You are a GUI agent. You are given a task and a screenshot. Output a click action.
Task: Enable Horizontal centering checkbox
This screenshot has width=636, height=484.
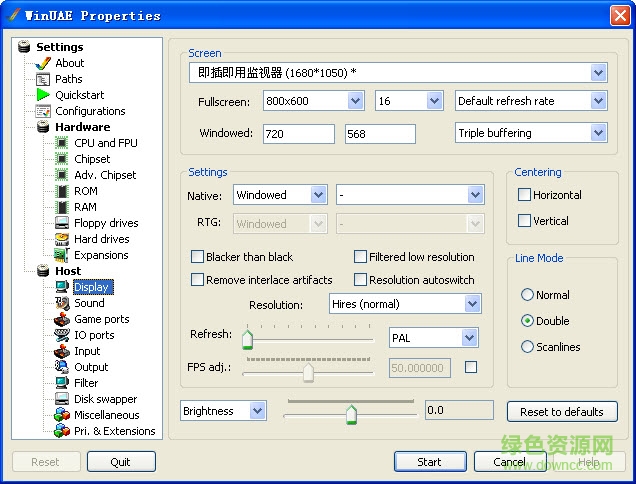(x=524, y=195)
